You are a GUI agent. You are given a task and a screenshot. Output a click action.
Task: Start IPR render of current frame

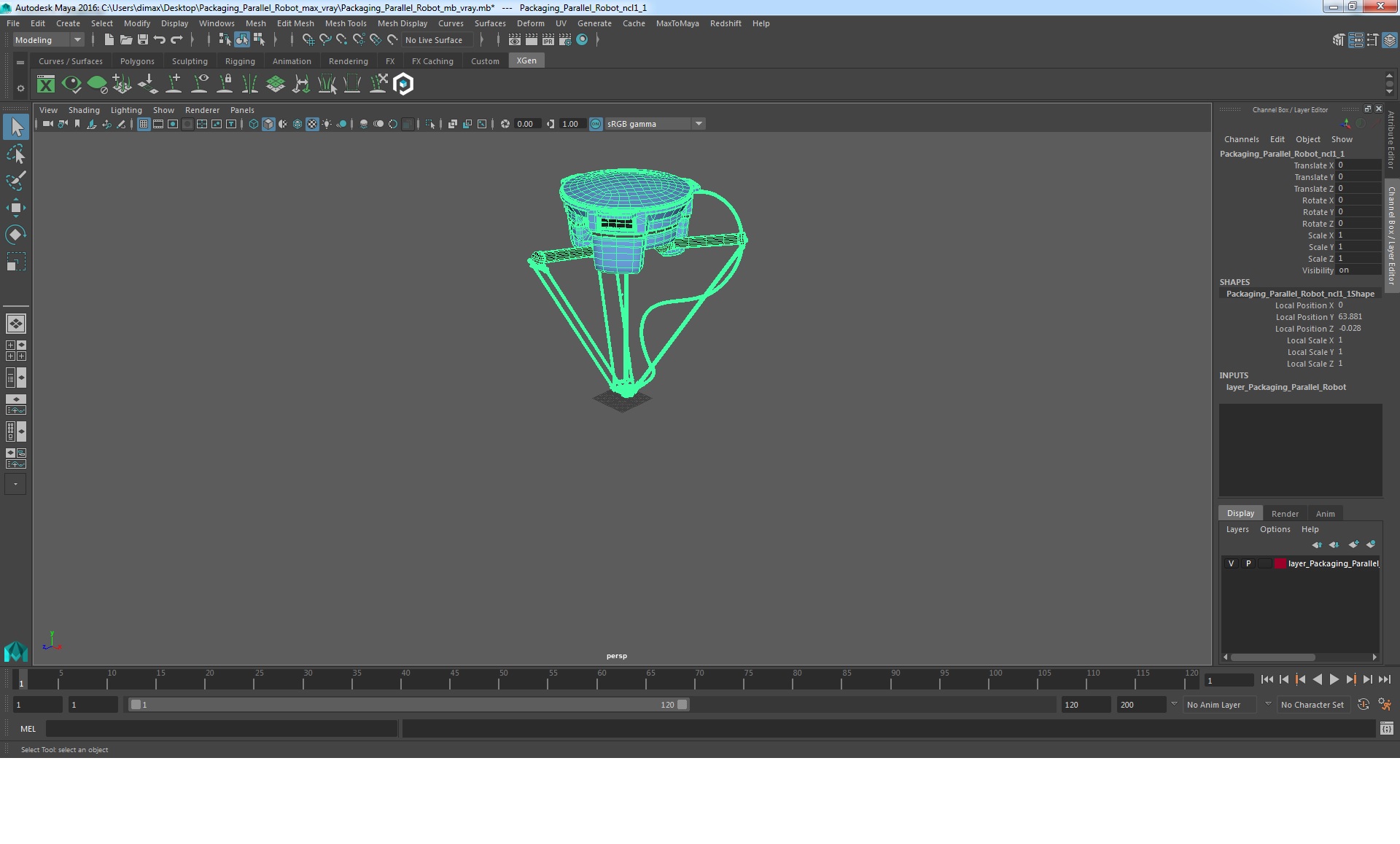(548, 40)
